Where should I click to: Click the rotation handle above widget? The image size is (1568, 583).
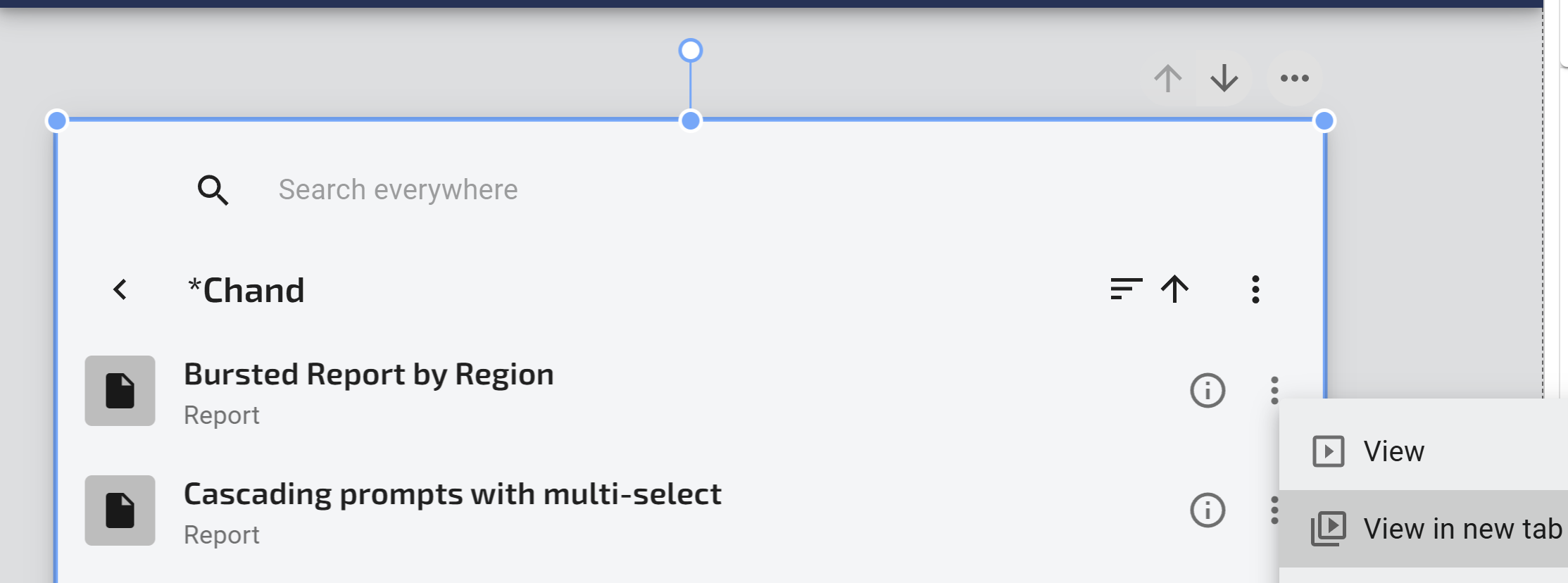point(691,51)
